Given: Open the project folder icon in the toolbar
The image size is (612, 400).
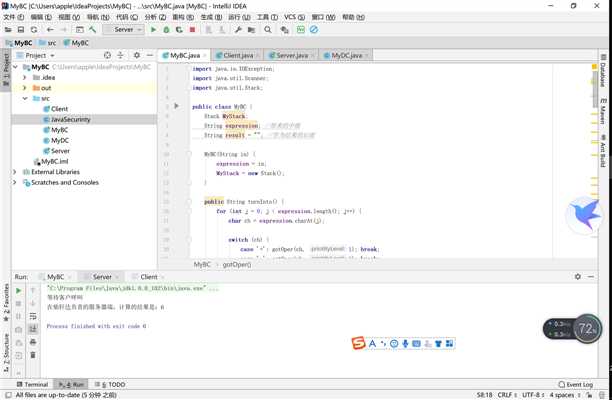Looking at the screenshot, I should coord(8,30).
